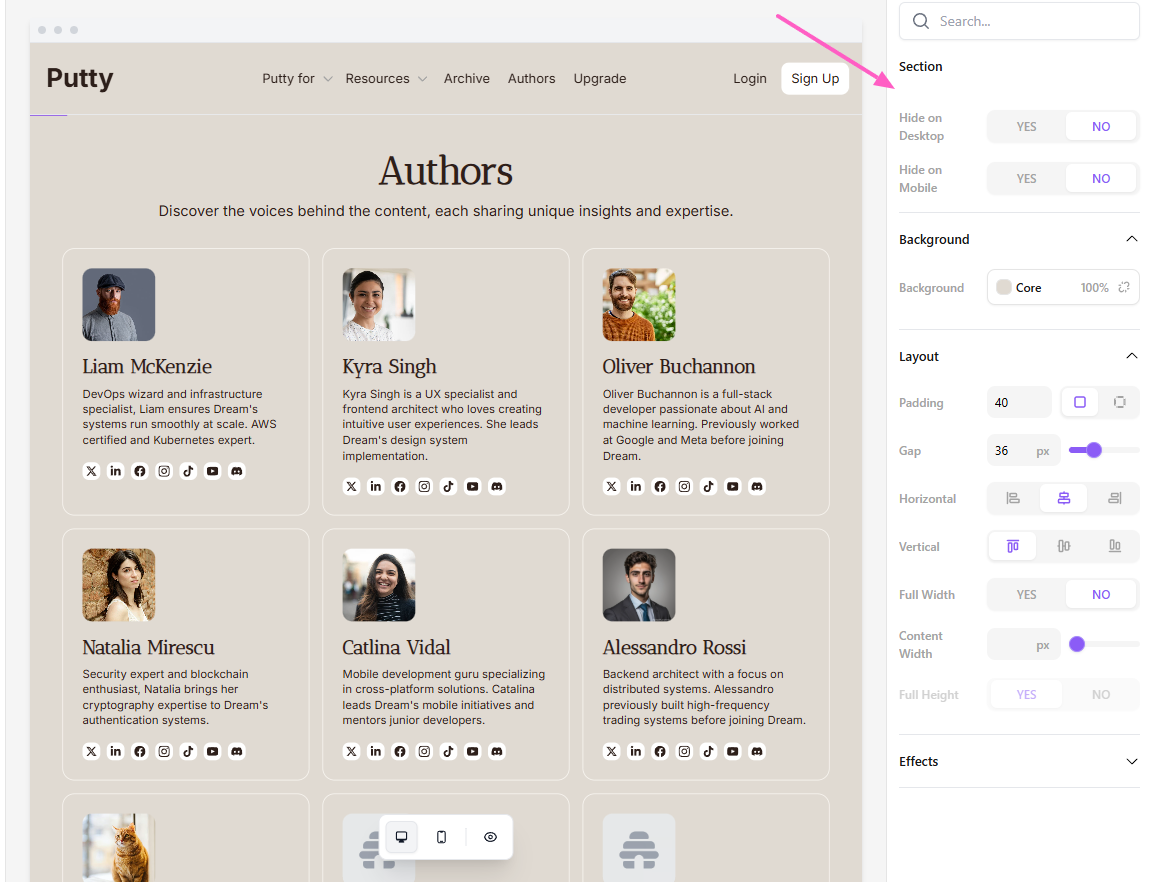Choose individual sides padding icon
1150x882 pixels.
(1119, 402)
